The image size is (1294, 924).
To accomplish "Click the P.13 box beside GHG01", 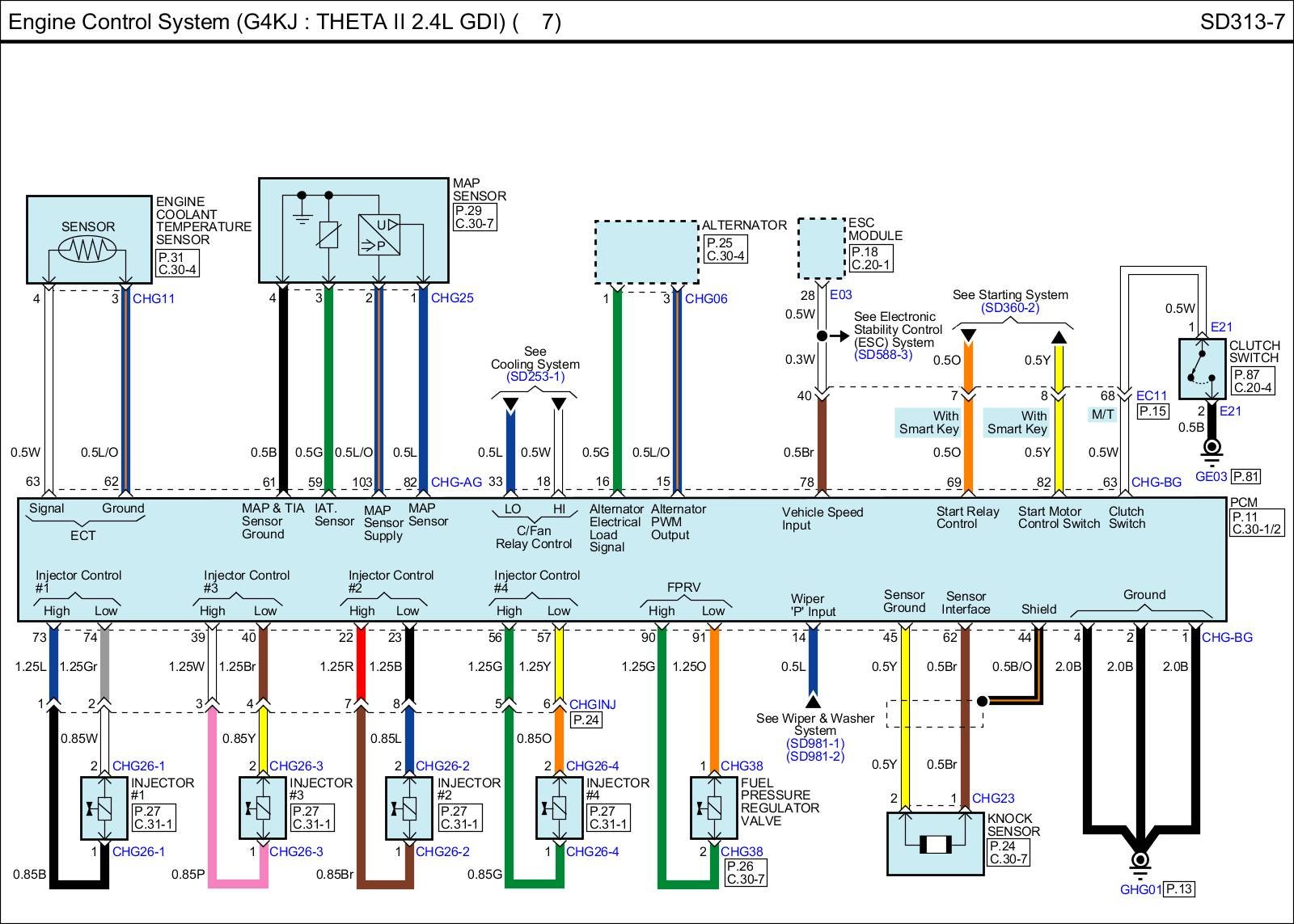I will pyautogui.click(x=1179, y=889).
